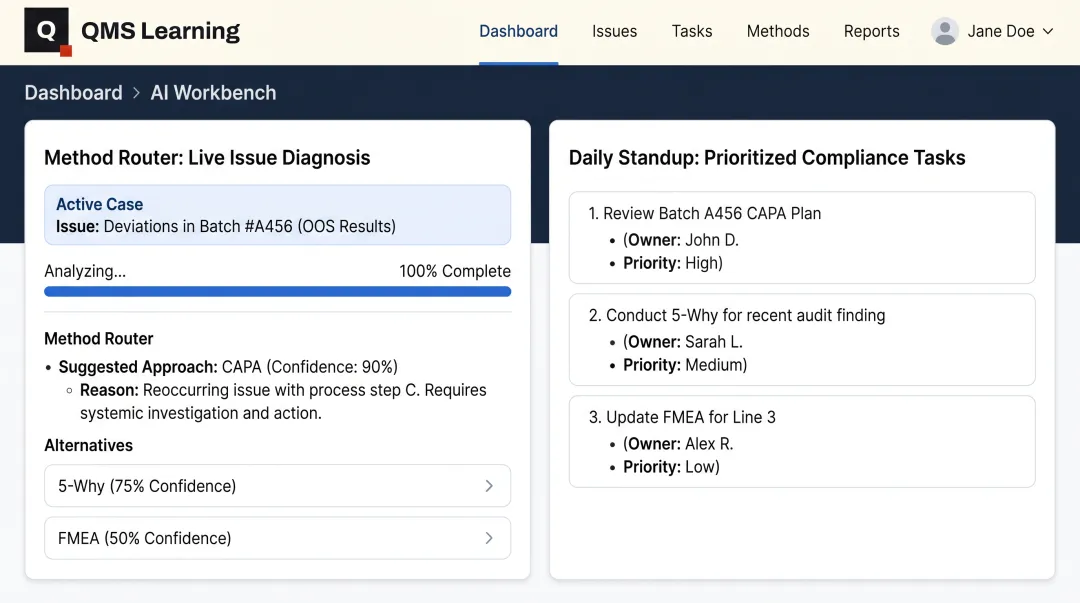View the Reports tab
The image size is (1080, 603).
[871, 31]
